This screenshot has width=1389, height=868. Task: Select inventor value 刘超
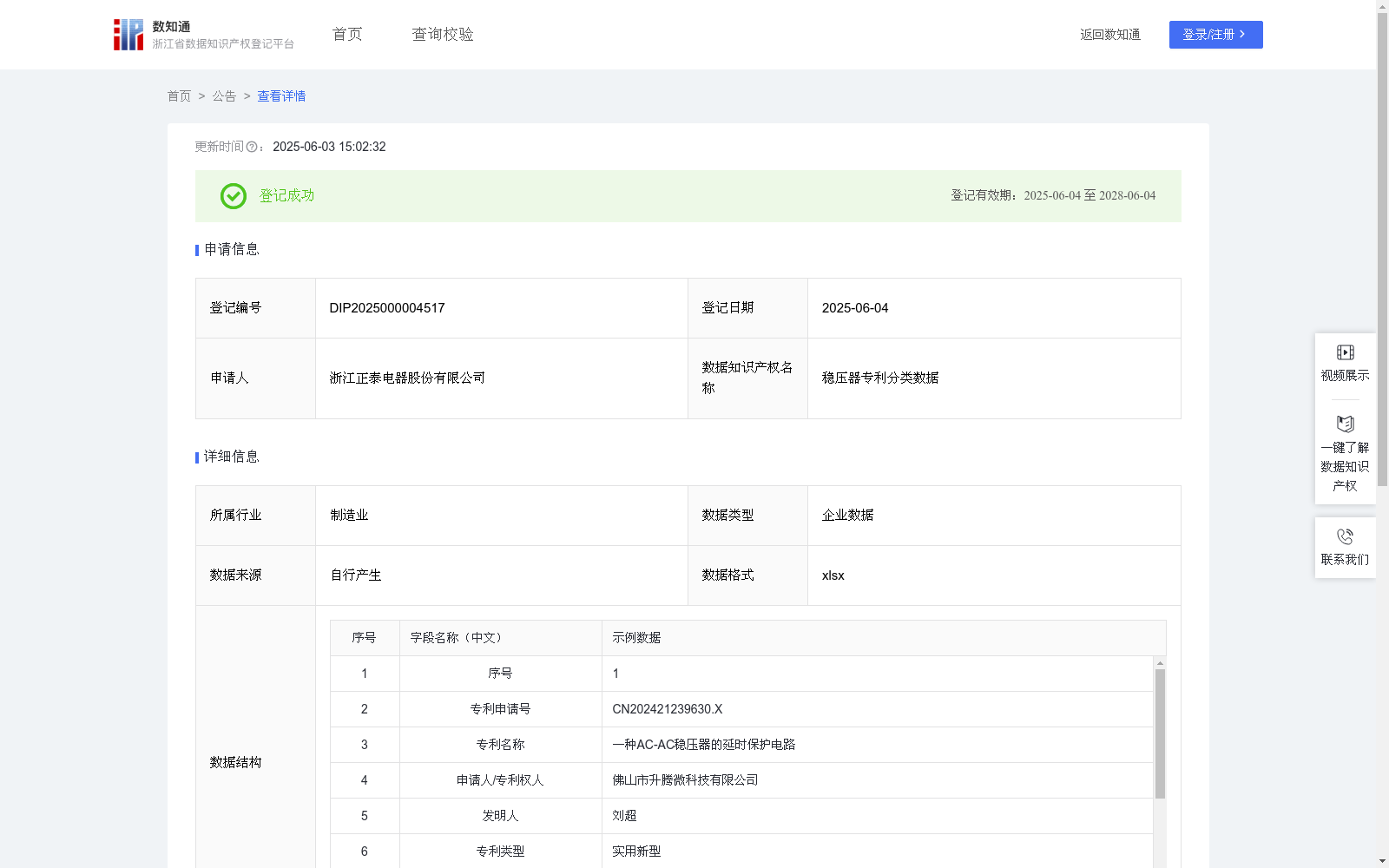[624, 816]
